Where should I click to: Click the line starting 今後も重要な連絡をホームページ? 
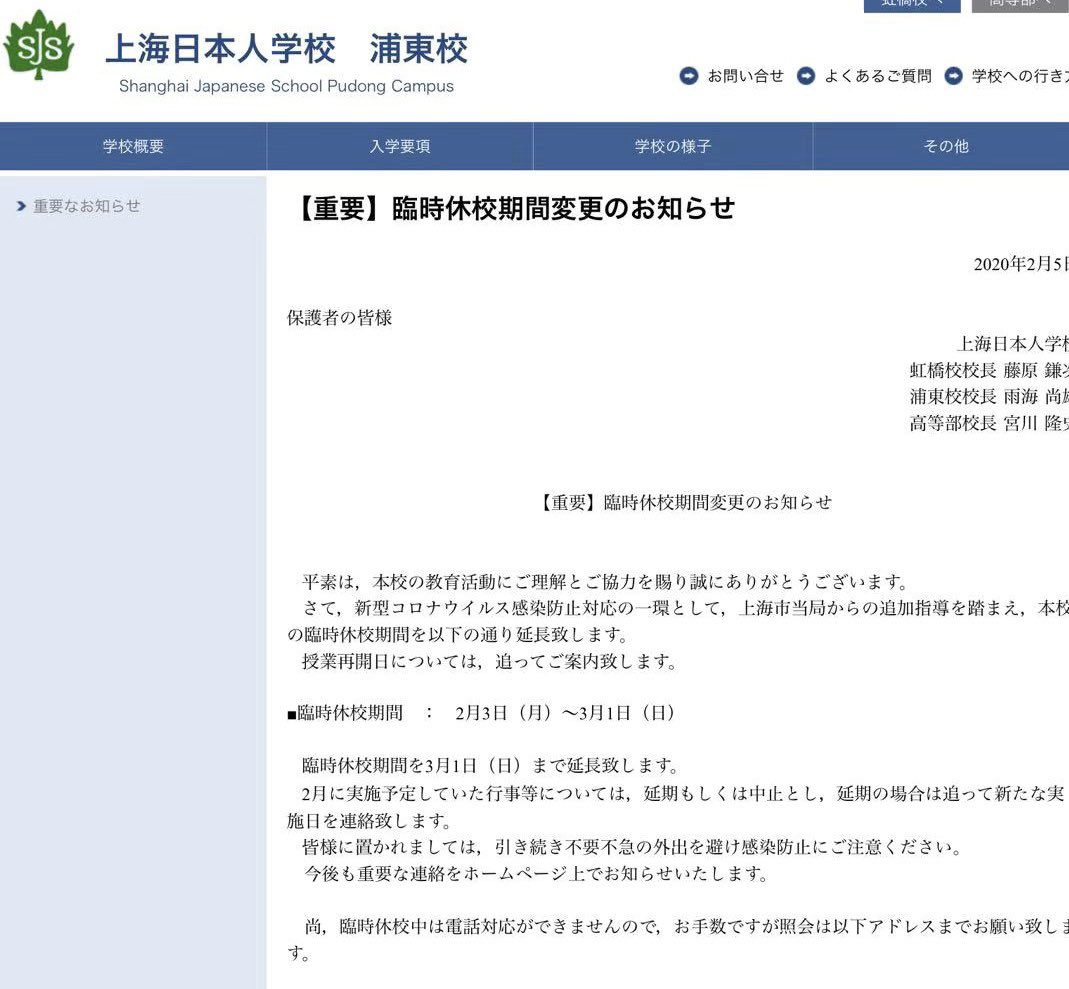pyautogui.click(x=536, y=874)
